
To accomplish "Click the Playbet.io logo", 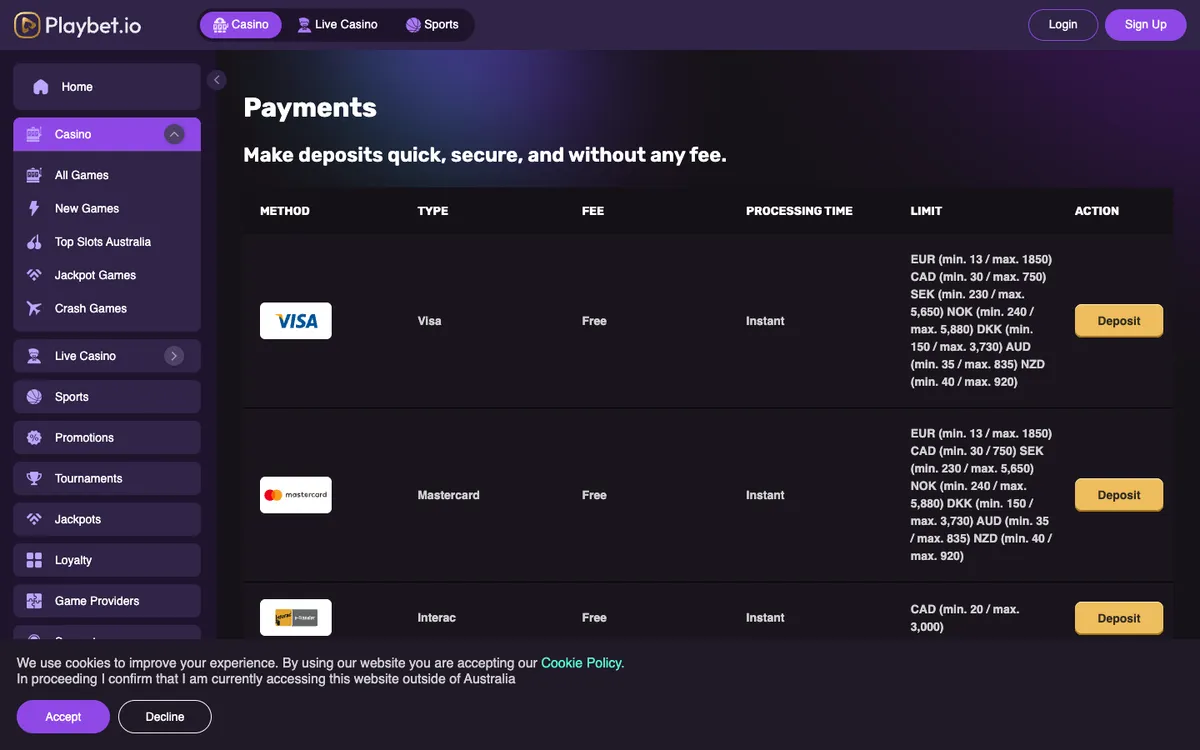I will (x=78, y=25).
